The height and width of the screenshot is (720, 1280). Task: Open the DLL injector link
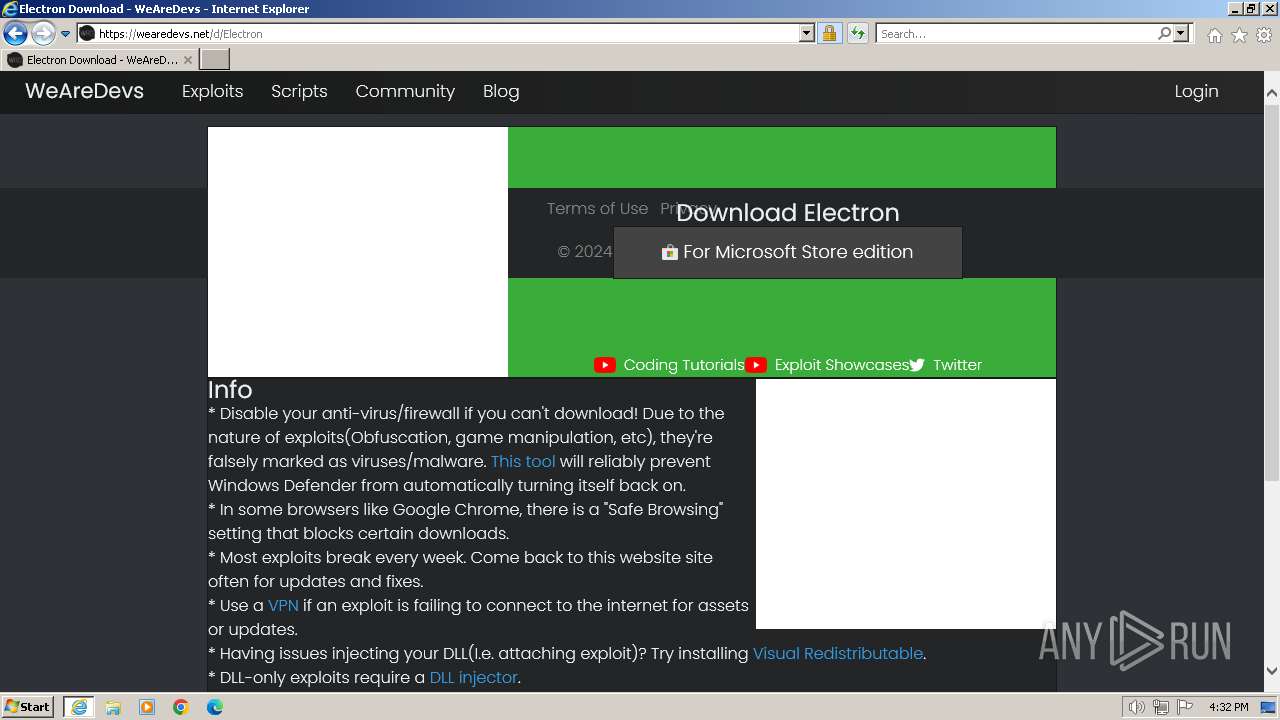tap(473, 677)
